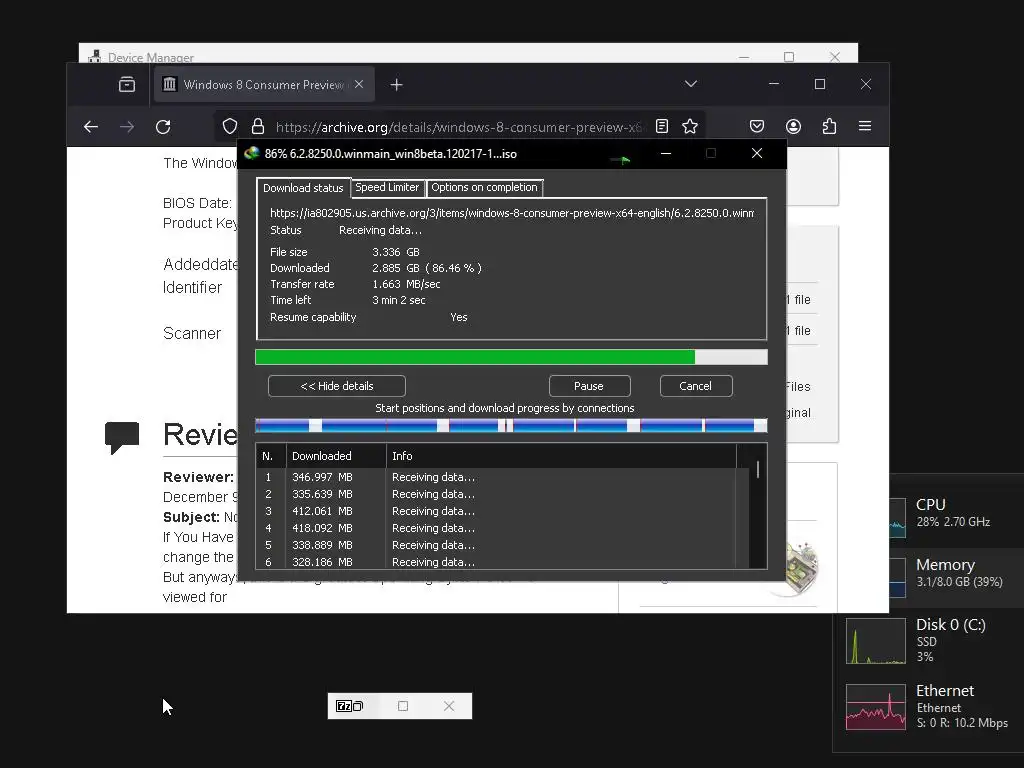Screen dimensions: 1024x768
Task: Click the IDM download dialog title icon
Action: (x=251, y=153)
